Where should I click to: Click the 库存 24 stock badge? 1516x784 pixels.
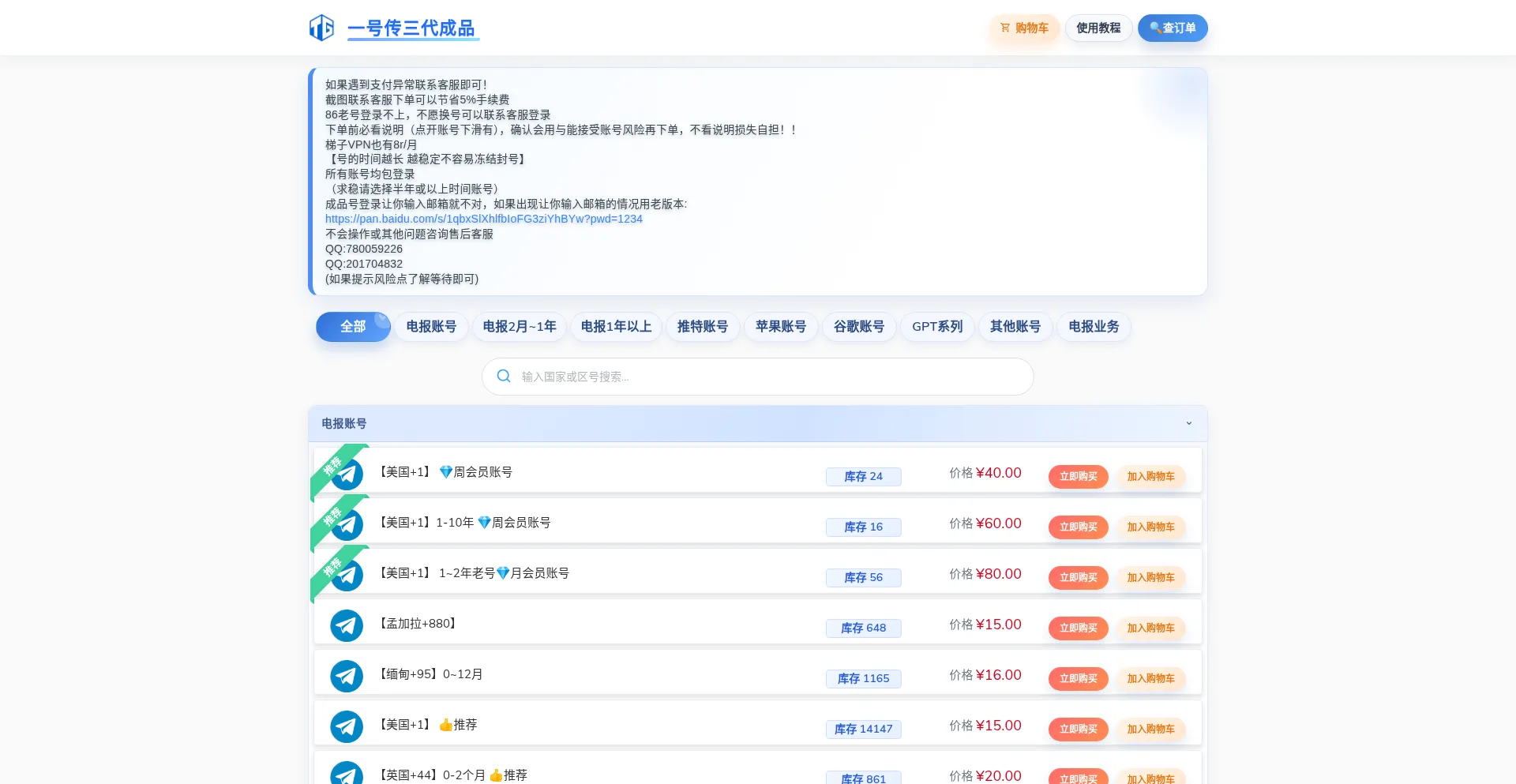[864, 476]
